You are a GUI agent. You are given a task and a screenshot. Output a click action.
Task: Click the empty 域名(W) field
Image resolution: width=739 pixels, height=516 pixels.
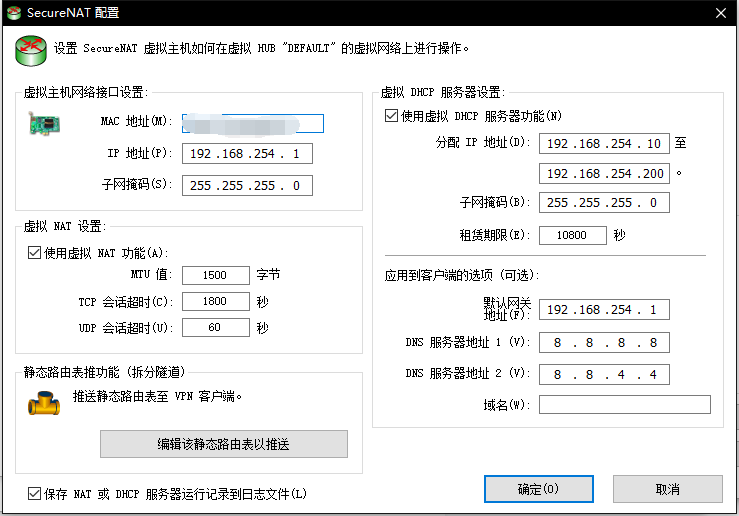pos(625,405)
